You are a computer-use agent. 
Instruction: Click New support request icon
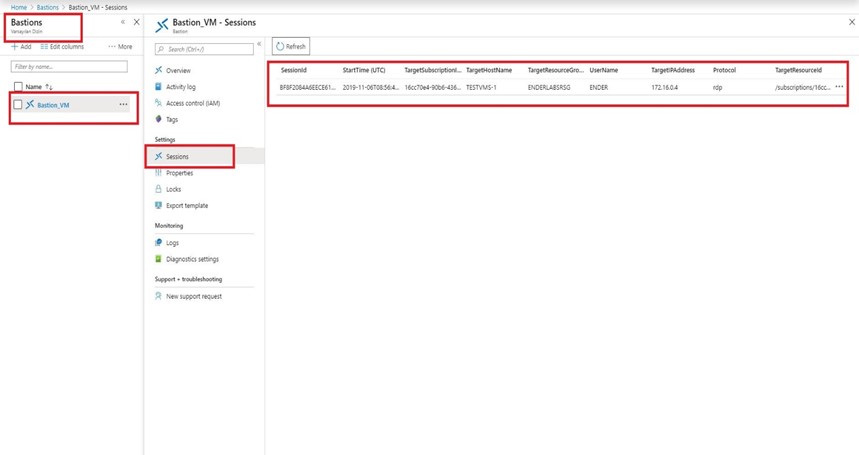point(158,296)
